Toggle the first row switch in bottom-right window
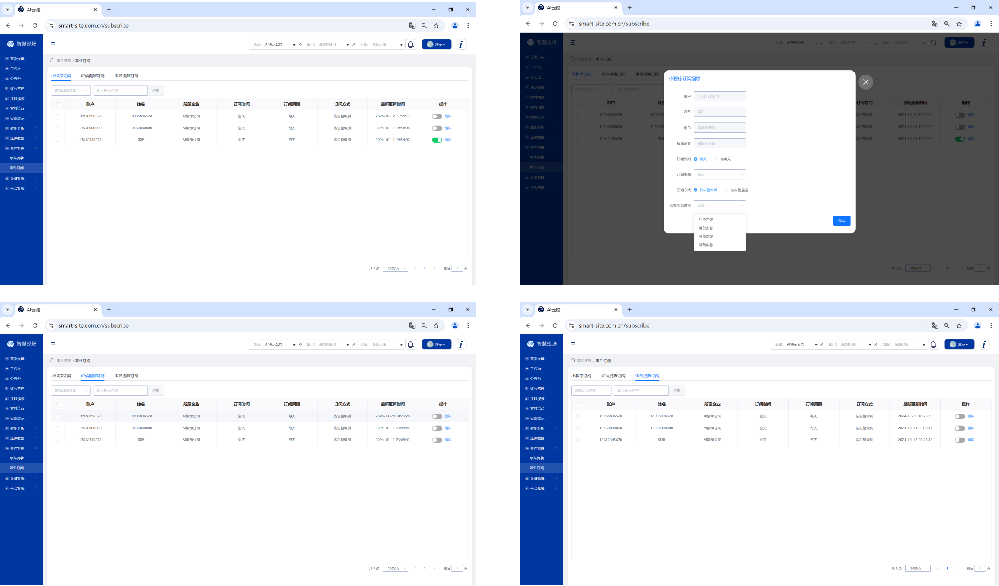The height and width of the screenshot is (586, 999). click(x=959, y=415)
